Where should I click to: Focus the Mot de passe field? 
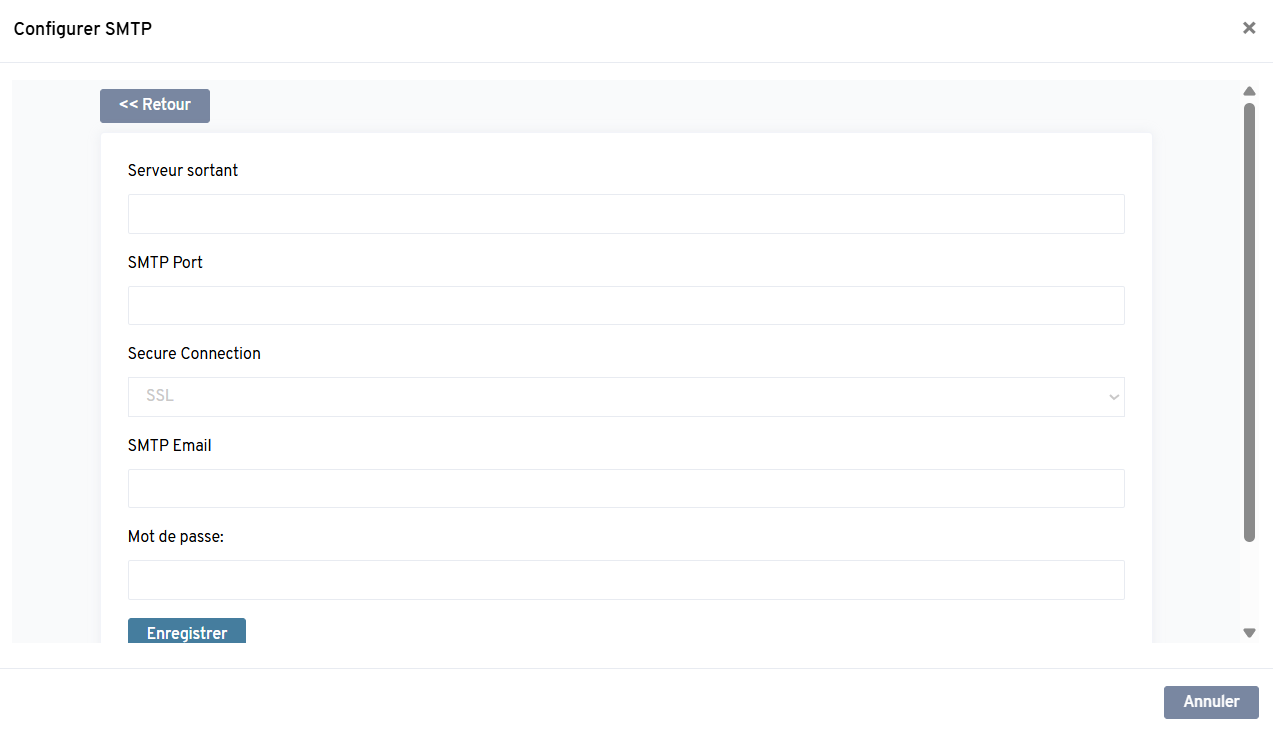tap(625, 580)
